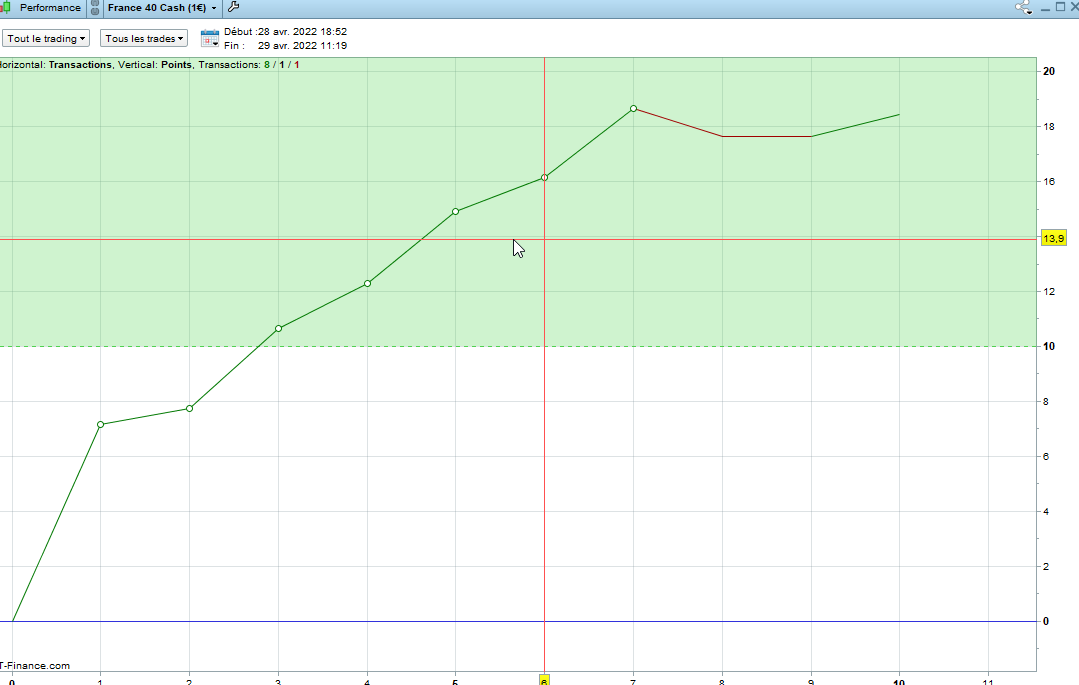Select the transaction 2 data point marker
The width and height of the screenshot is (1079, 685).
(x=190, y=409)
